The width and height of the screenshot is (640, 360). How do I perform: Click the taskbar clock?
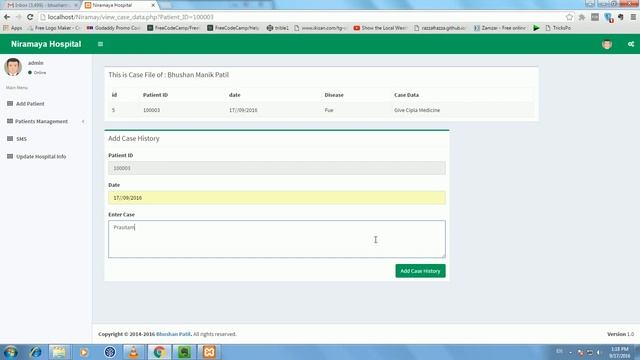coord(620,352)
